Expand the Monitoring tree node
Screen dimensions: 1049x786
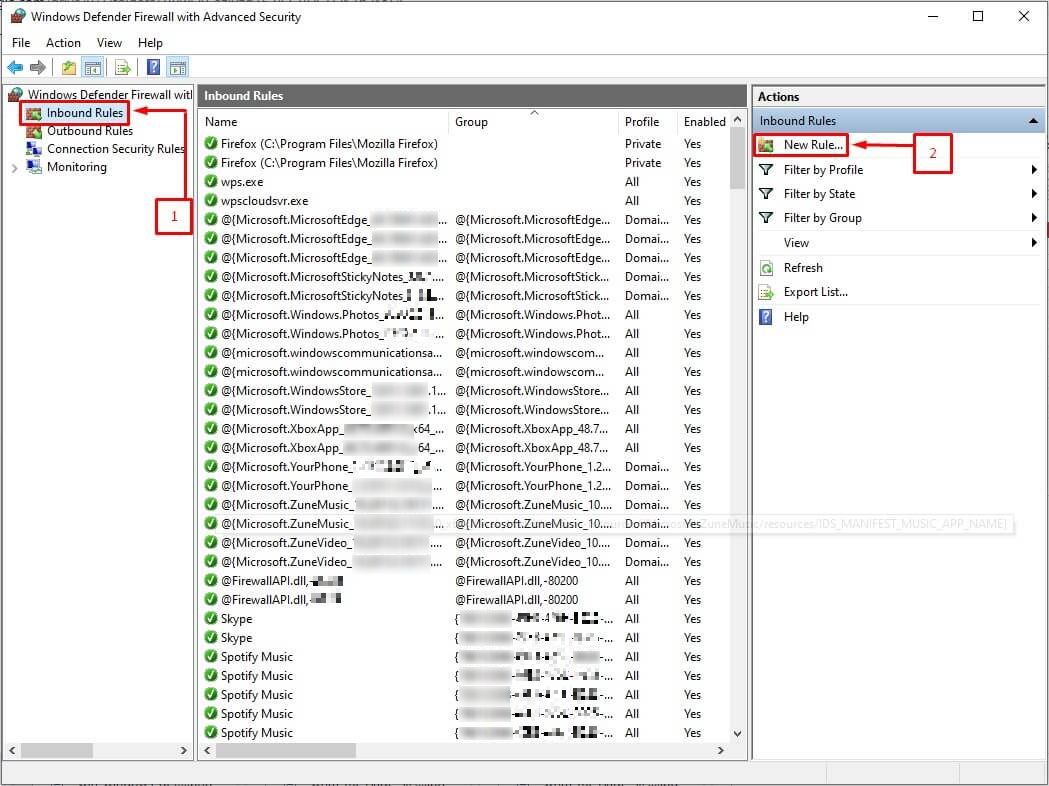pos(15,168)
